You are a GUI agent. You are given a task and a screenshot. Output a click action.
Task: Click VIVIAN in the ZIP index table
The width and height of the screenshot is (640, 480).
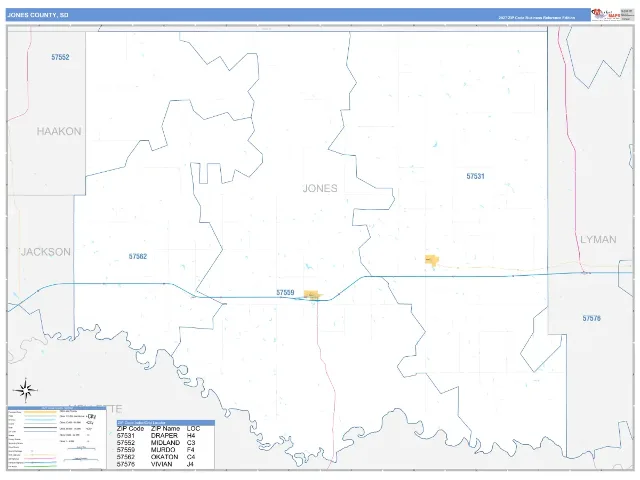click(162, 464)
